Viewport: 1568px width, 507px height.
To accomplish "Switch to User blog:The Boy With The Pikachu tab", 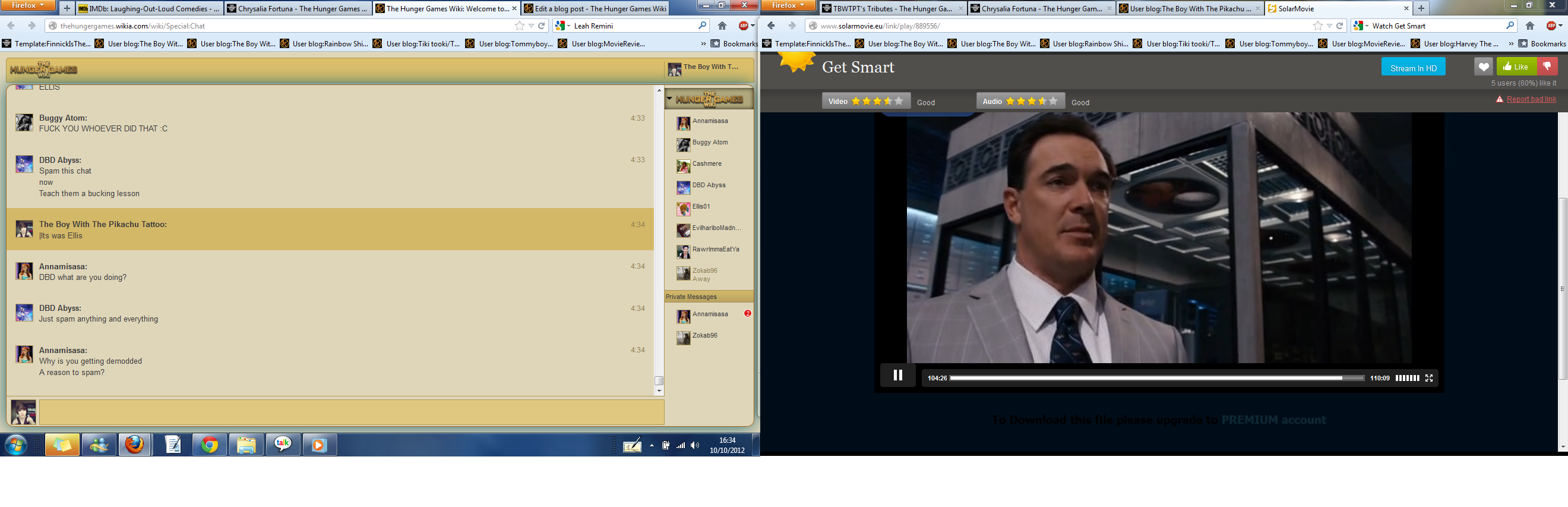I will (x=1190, y=8).
